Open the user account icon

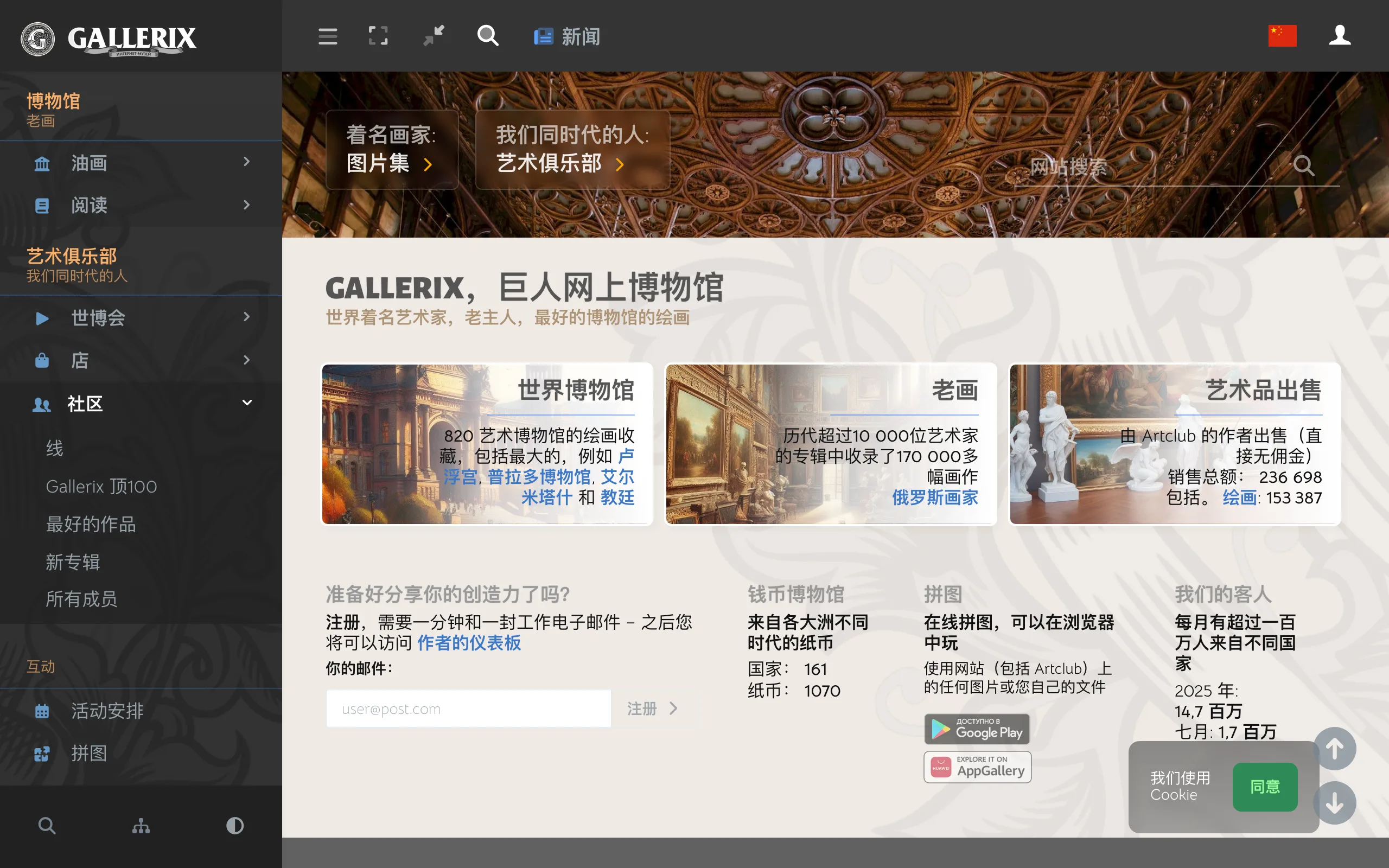(x=1340, y=36)
